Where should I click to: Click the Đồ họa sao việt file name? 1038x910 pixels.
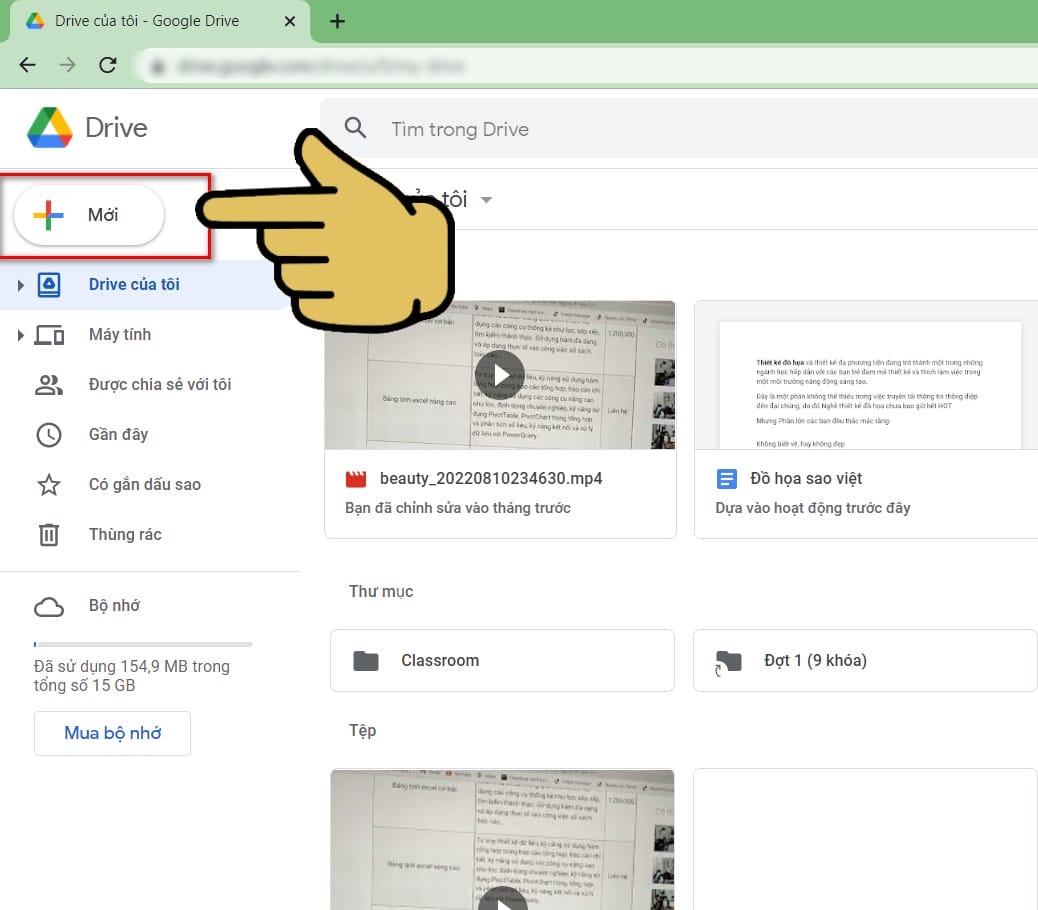pos(806,478)
